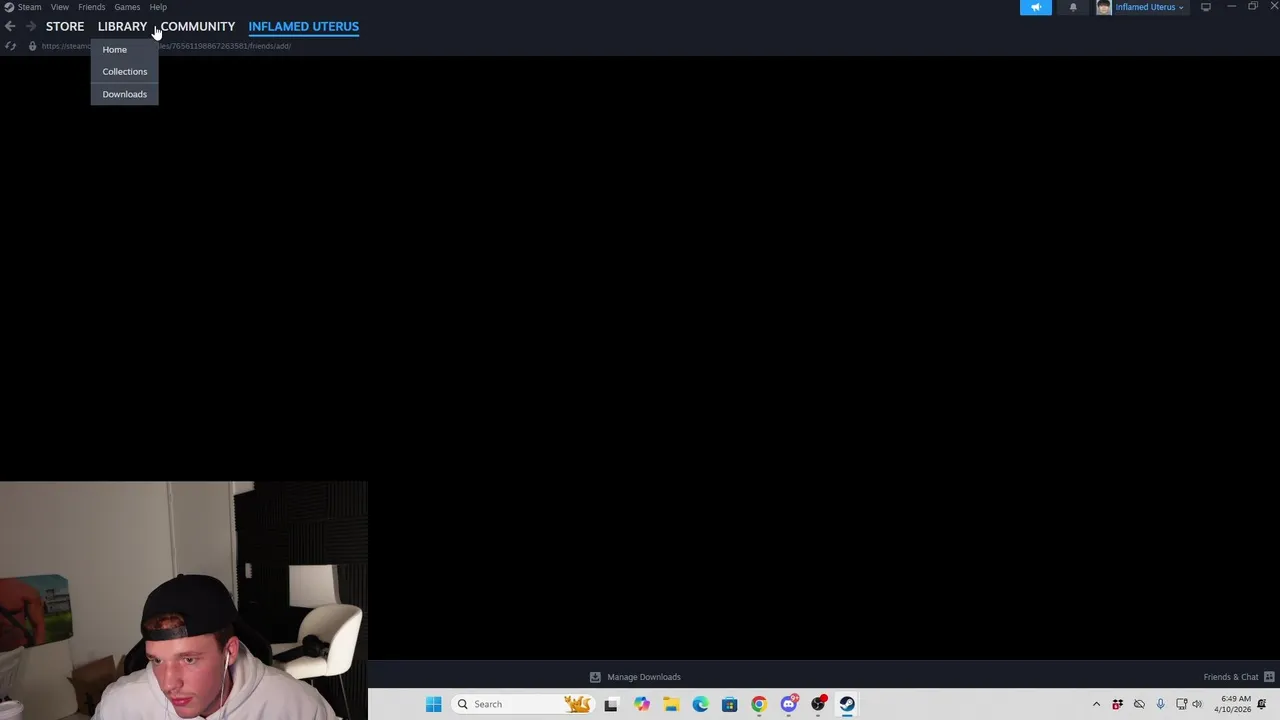The height and width of the screenshot is (720, 1280).
Task: Go forward using the forward arrow
Action: click(31, 26)
